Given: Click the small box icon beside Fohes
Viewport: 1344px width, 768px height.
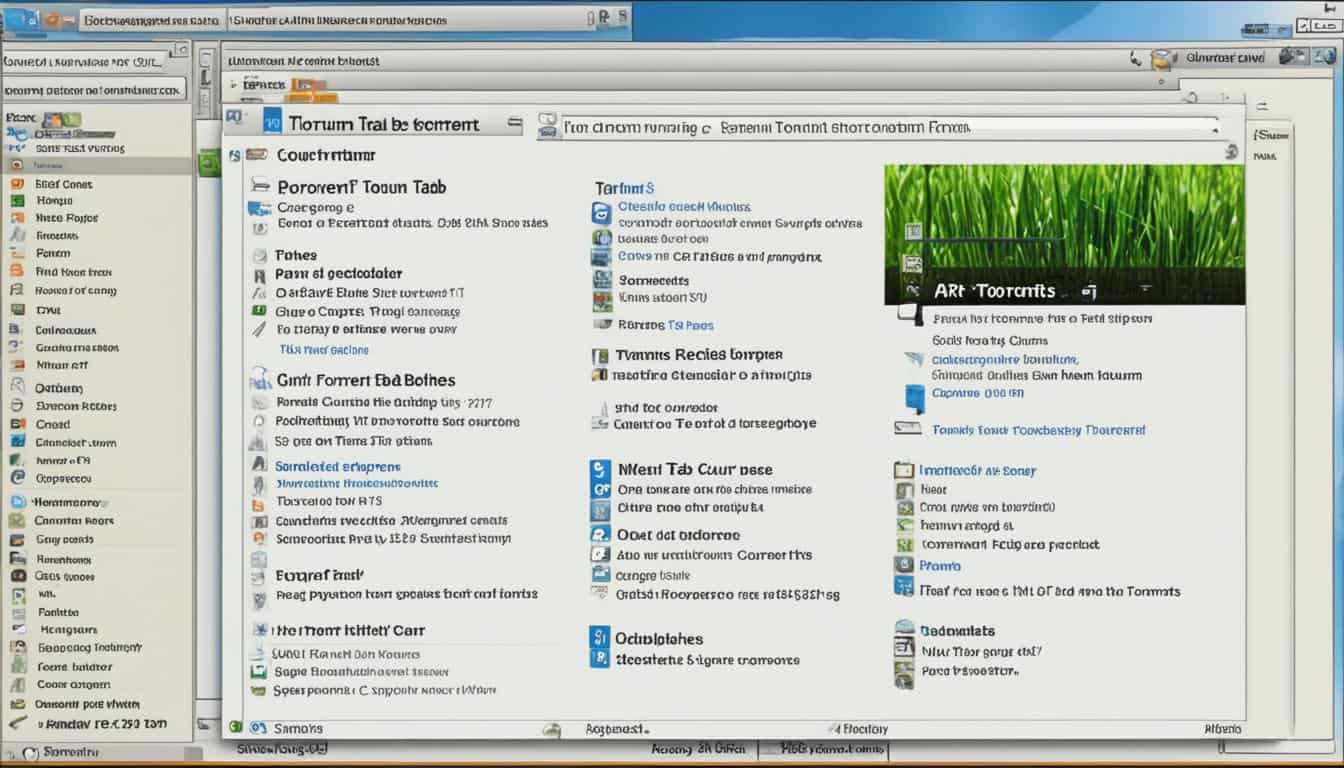Looking at the screenshot, I should tap(259, 255).
